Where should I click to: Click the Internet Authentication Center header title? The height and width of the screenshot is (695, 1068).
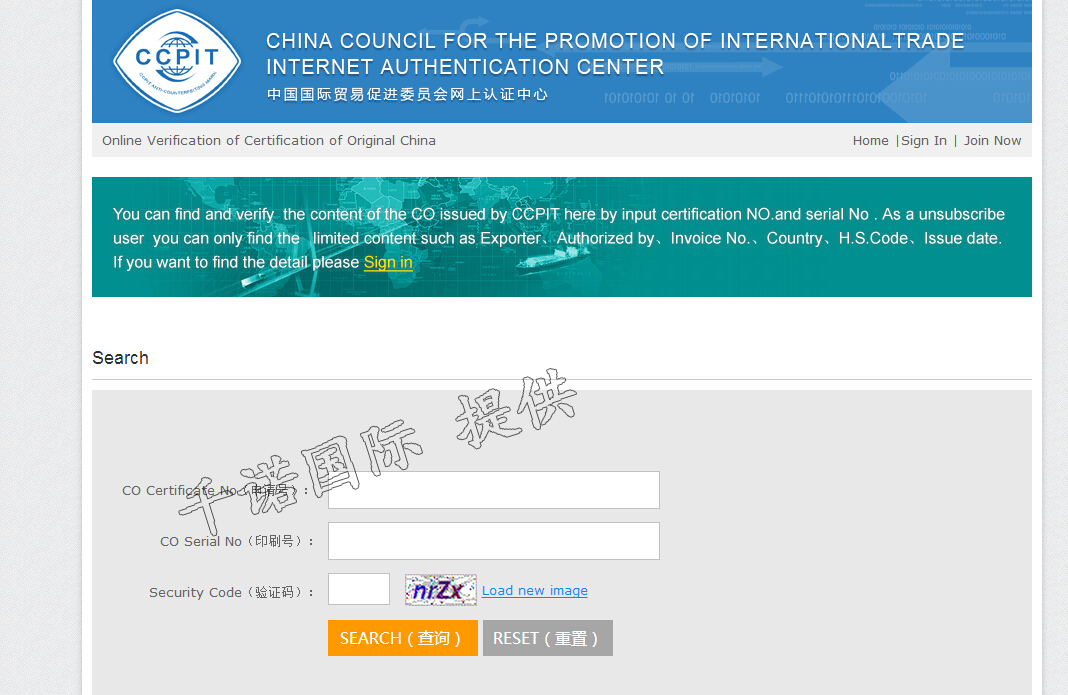pyautogui.click(x=465, y=68)
